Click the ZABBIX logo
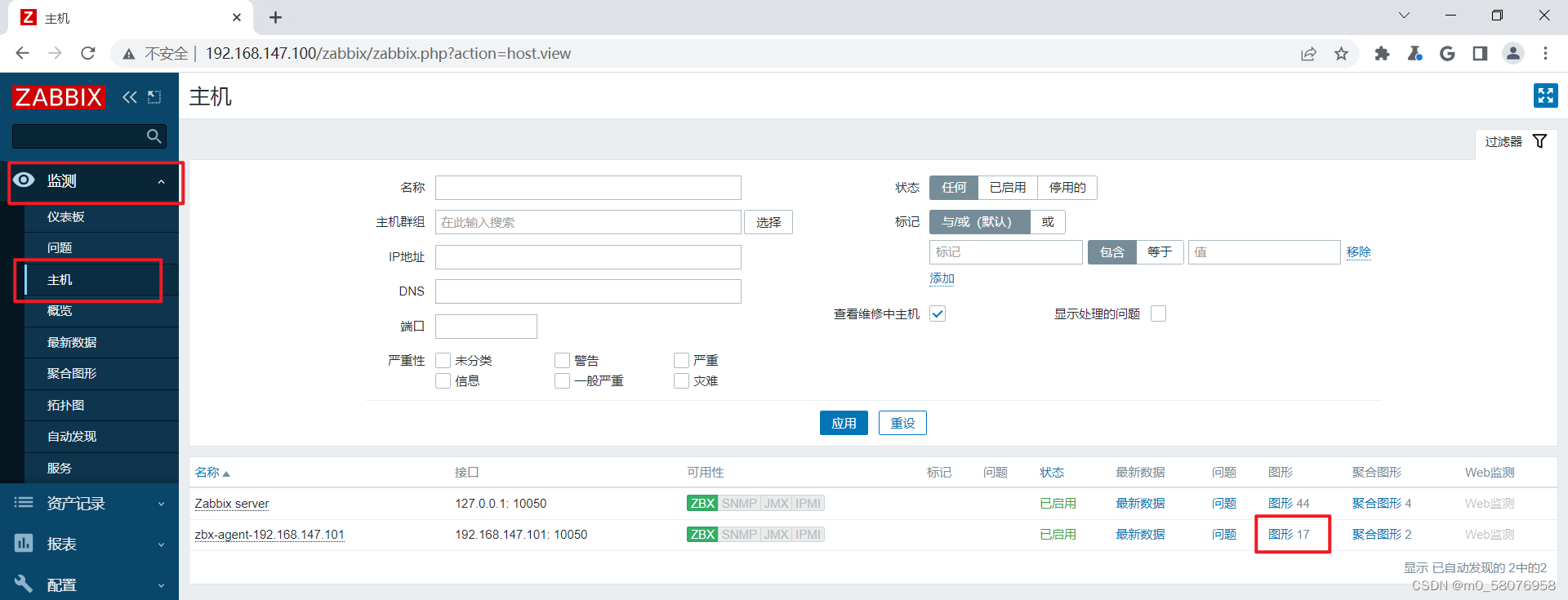1568x600 pixels. pyautogui.click(x=58, y=97)
